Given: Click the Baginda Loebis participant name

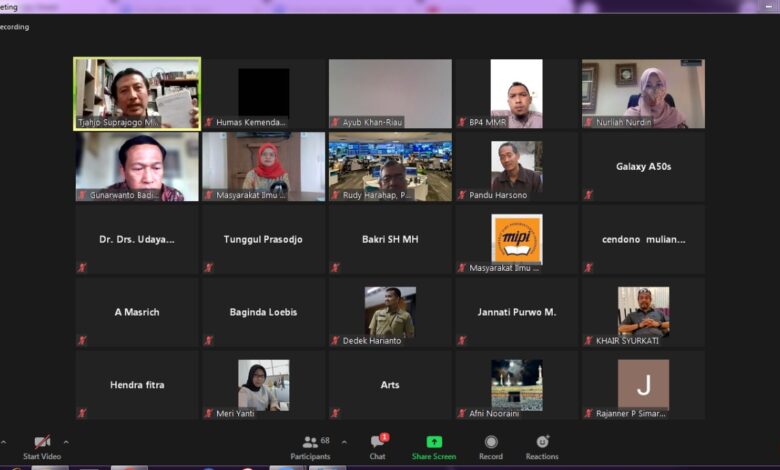Looking at the screenshot, I should (x=263, y=312).
